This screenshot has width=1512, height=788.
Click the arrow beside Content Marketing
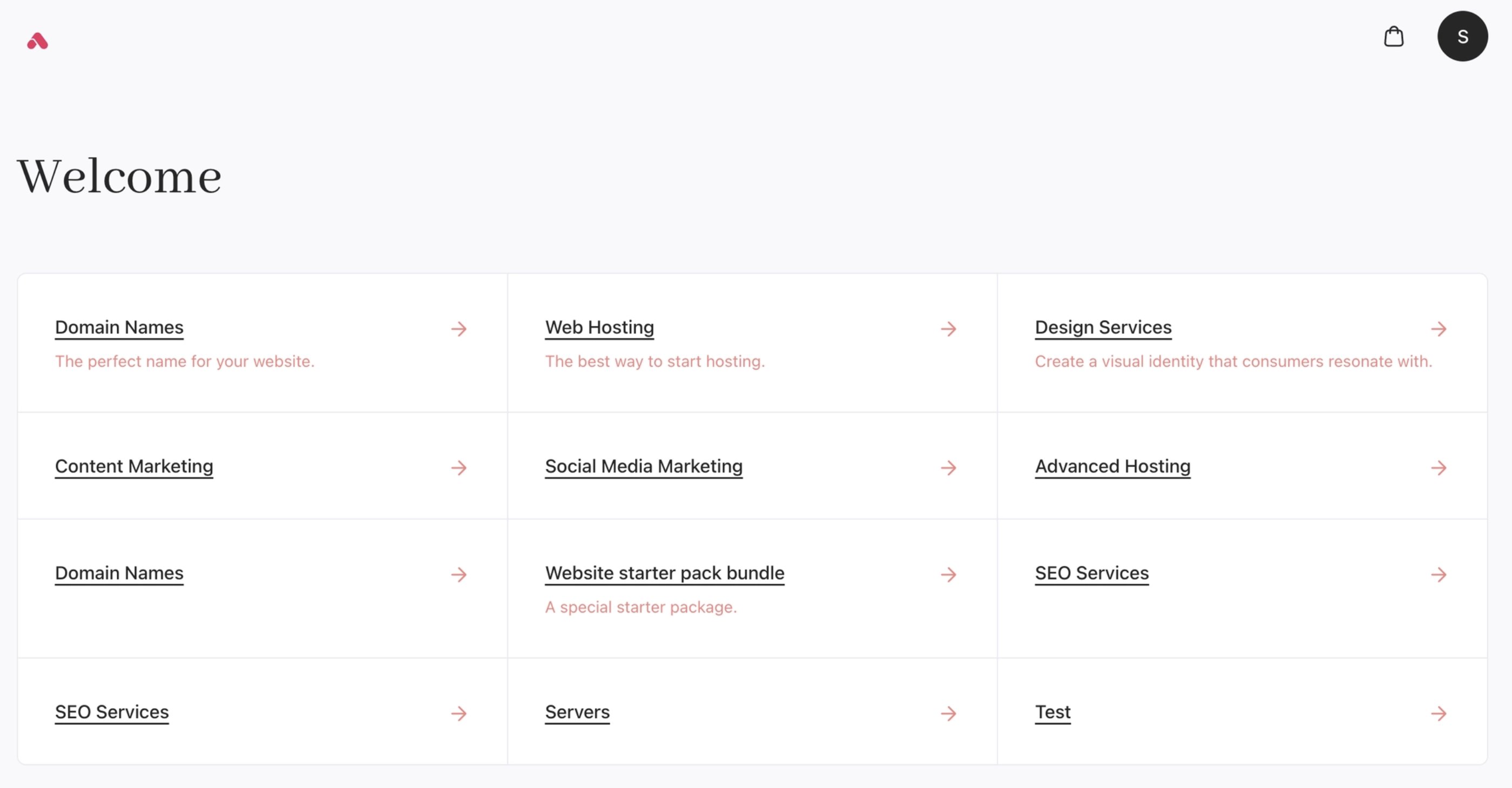click(x=459, y=467)
